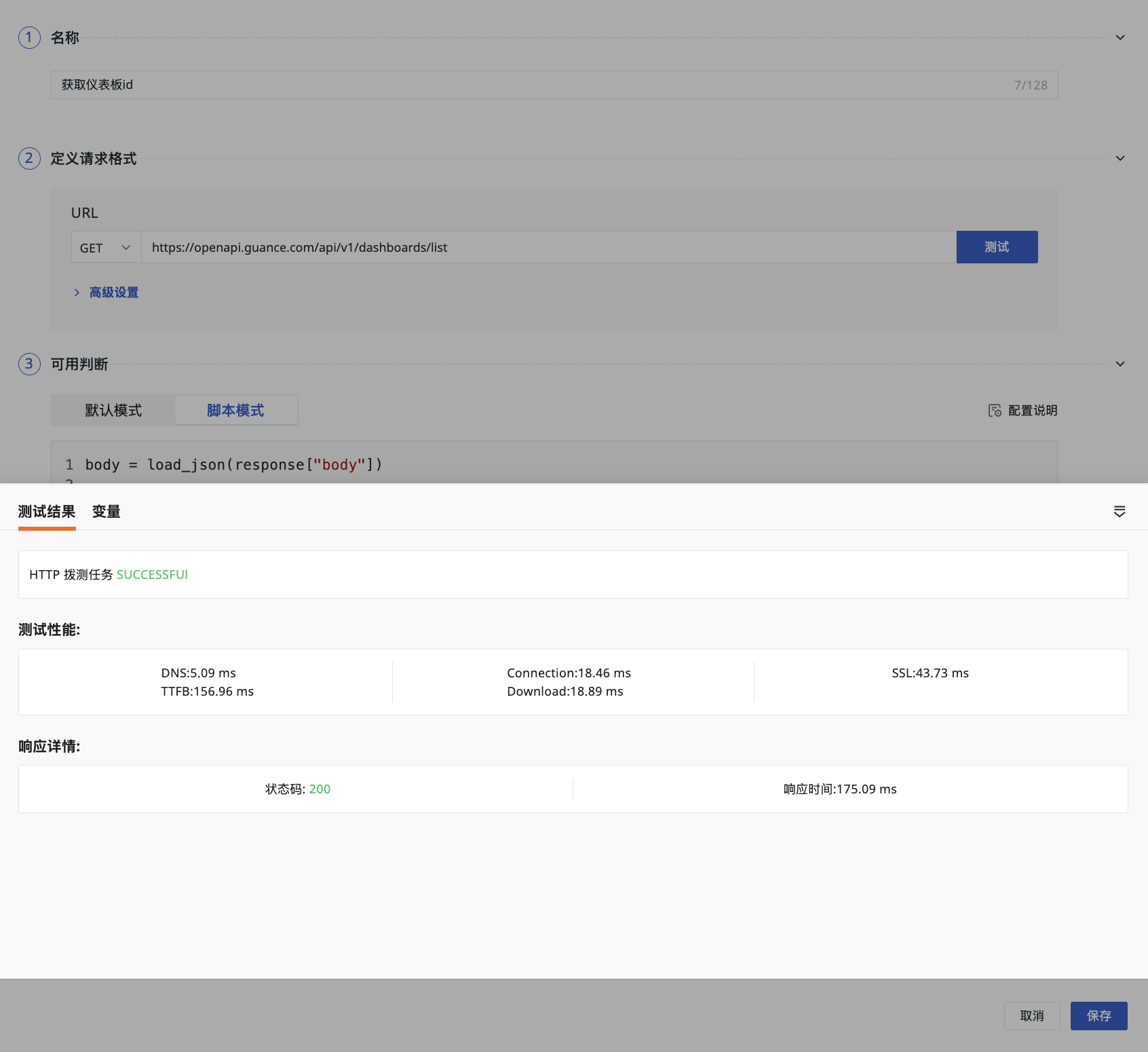Click step 1 circle number icon
The width and height of the screenshot is (1148, 1052).
[x=29, y=37]
